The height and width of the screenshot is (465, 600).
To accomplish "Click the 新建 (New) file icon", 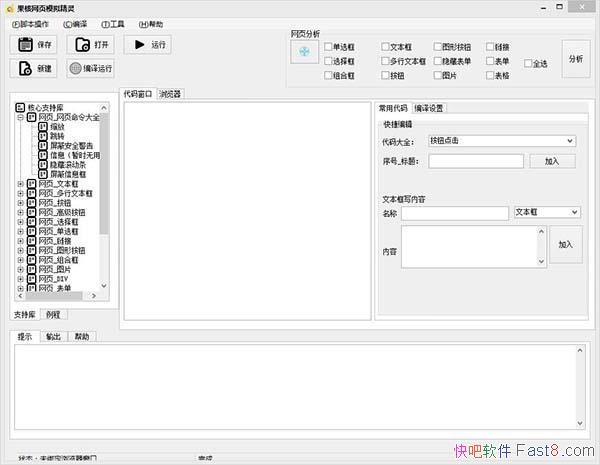I will (24, 69).
